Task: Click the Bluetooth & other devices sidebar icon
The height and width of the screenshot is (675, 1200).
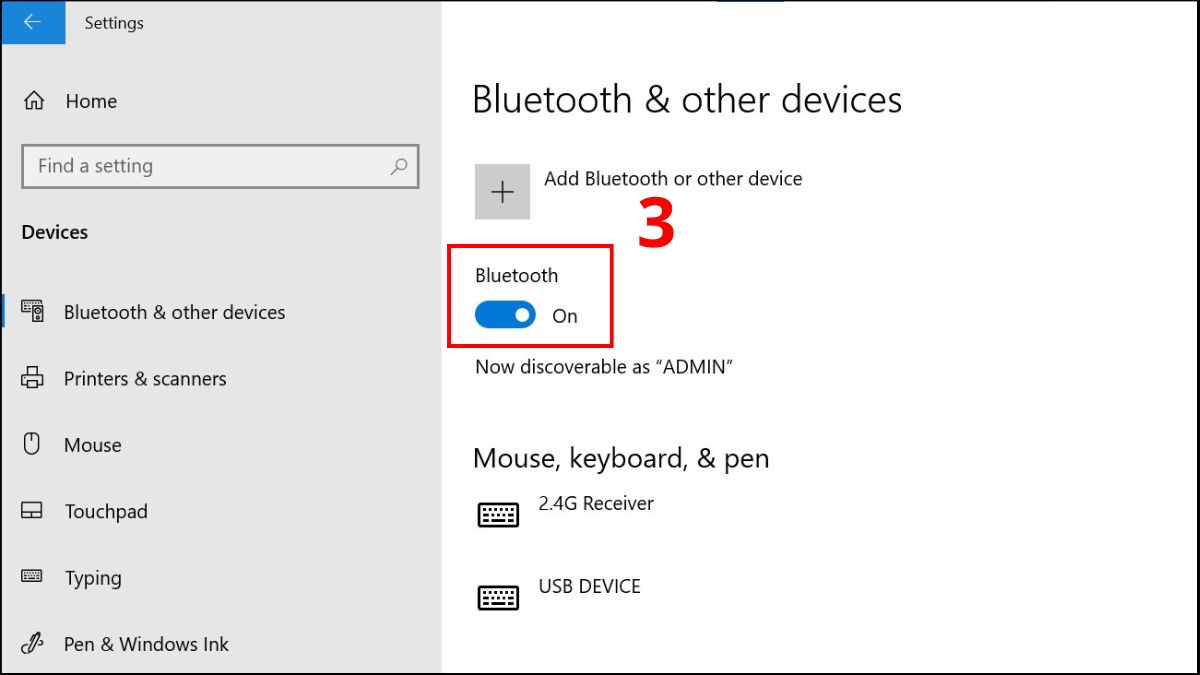Action: 33,311
